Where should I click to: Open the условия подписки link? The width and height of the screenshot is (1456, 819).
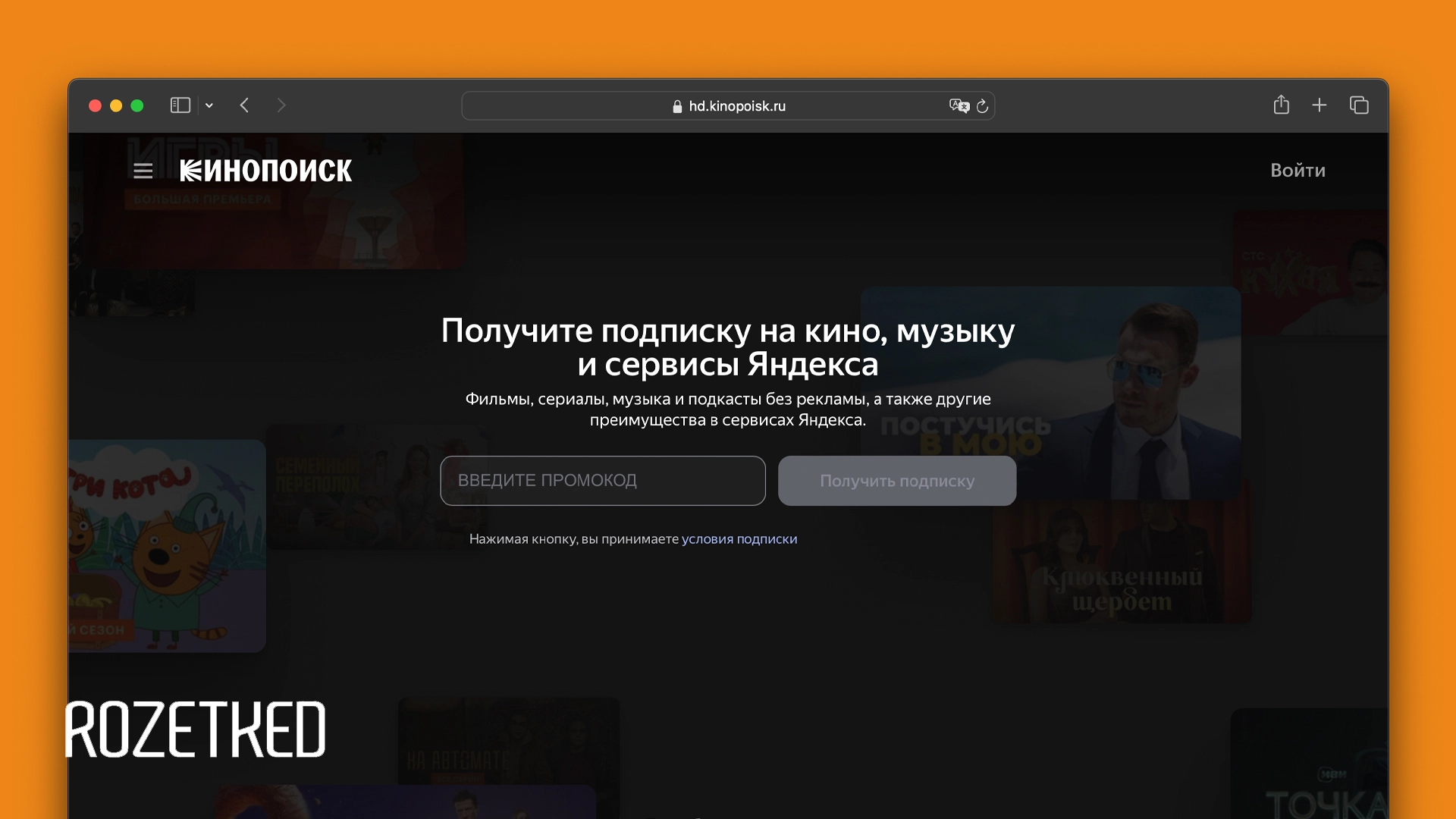[x=739, y=539]
